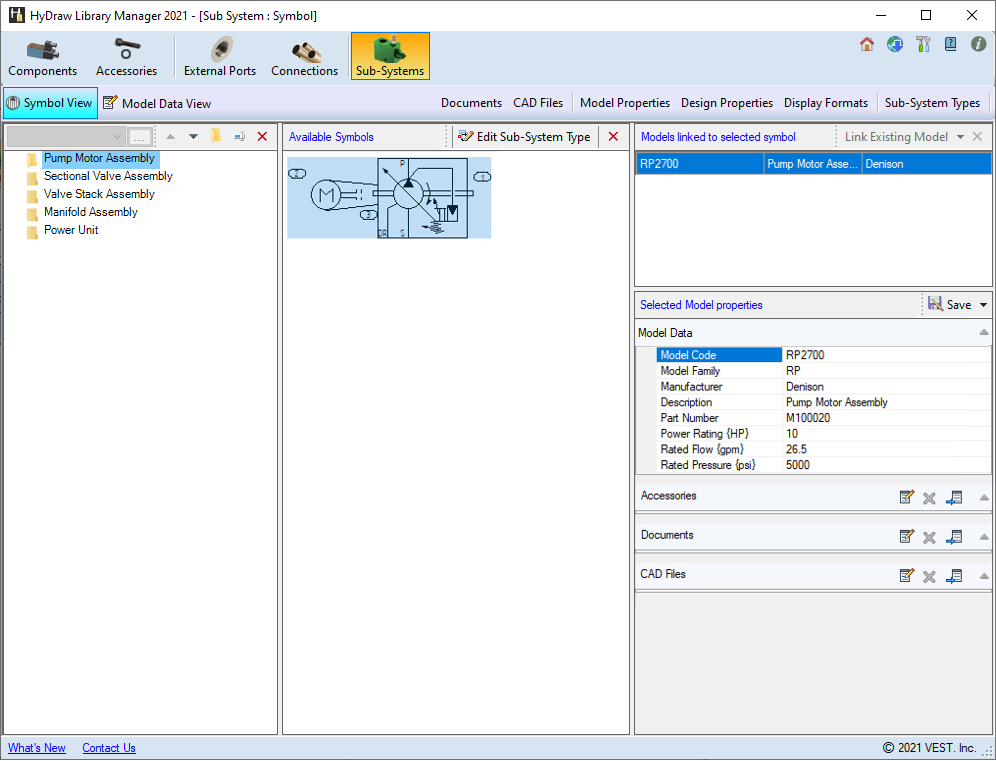Click the Manufacturer value Denison
The height and width of the screenshot is (761, 996).
coord(886,387)
